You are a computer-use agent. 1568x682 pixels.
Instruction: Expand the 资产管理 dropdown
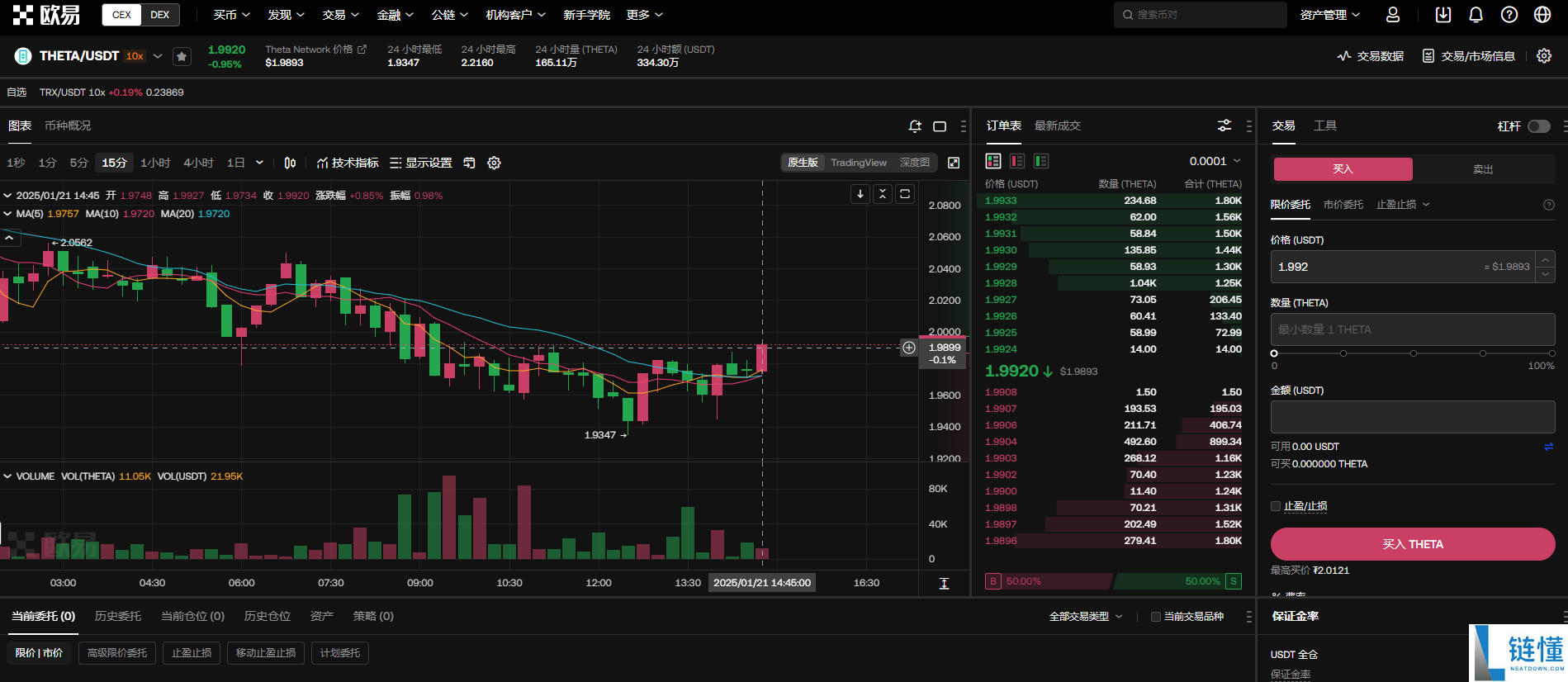point(1330,15)
